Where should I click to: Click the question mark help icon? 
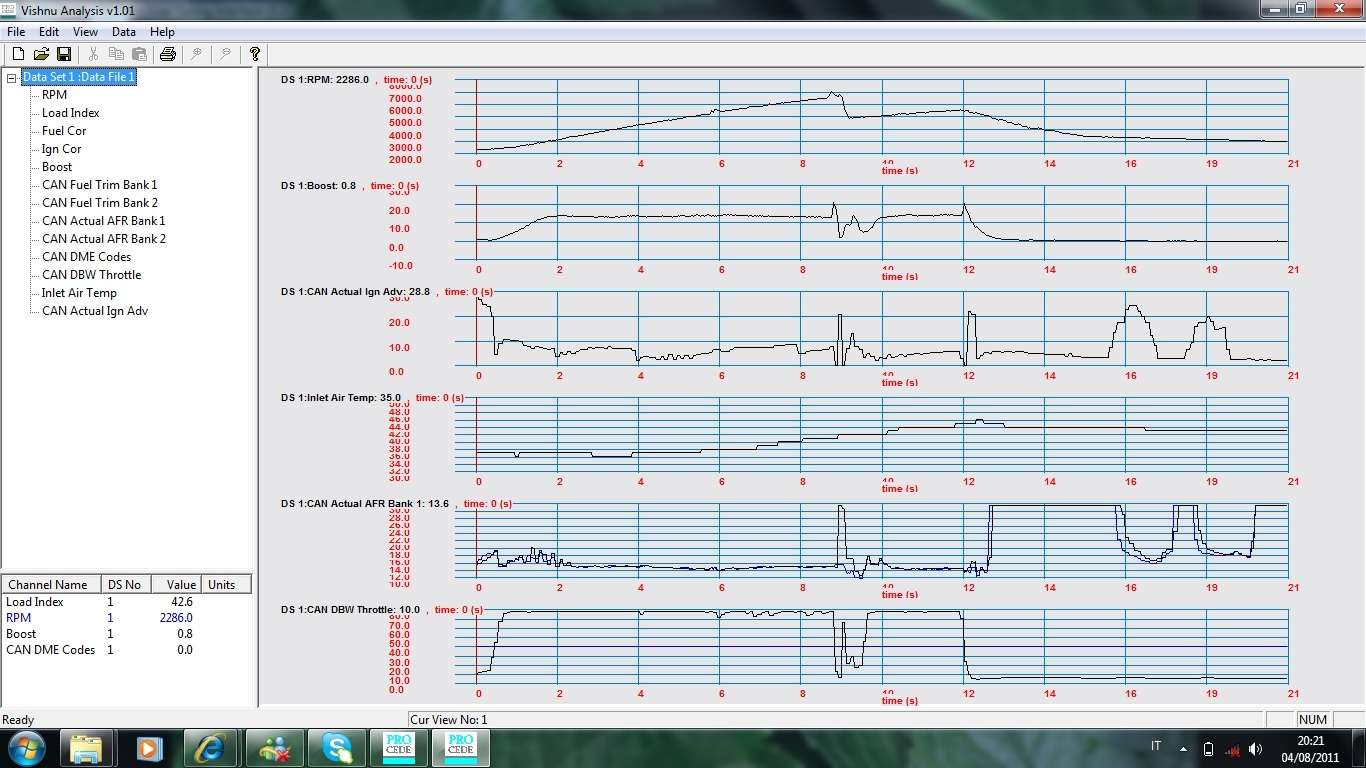click(255, 54)
